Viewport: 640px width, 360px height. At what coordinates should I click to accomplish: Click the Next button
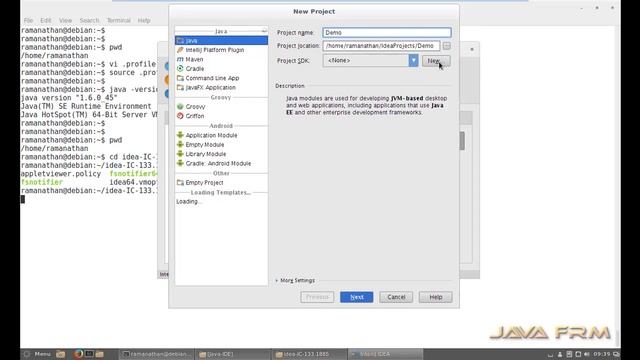coord(357,297)
